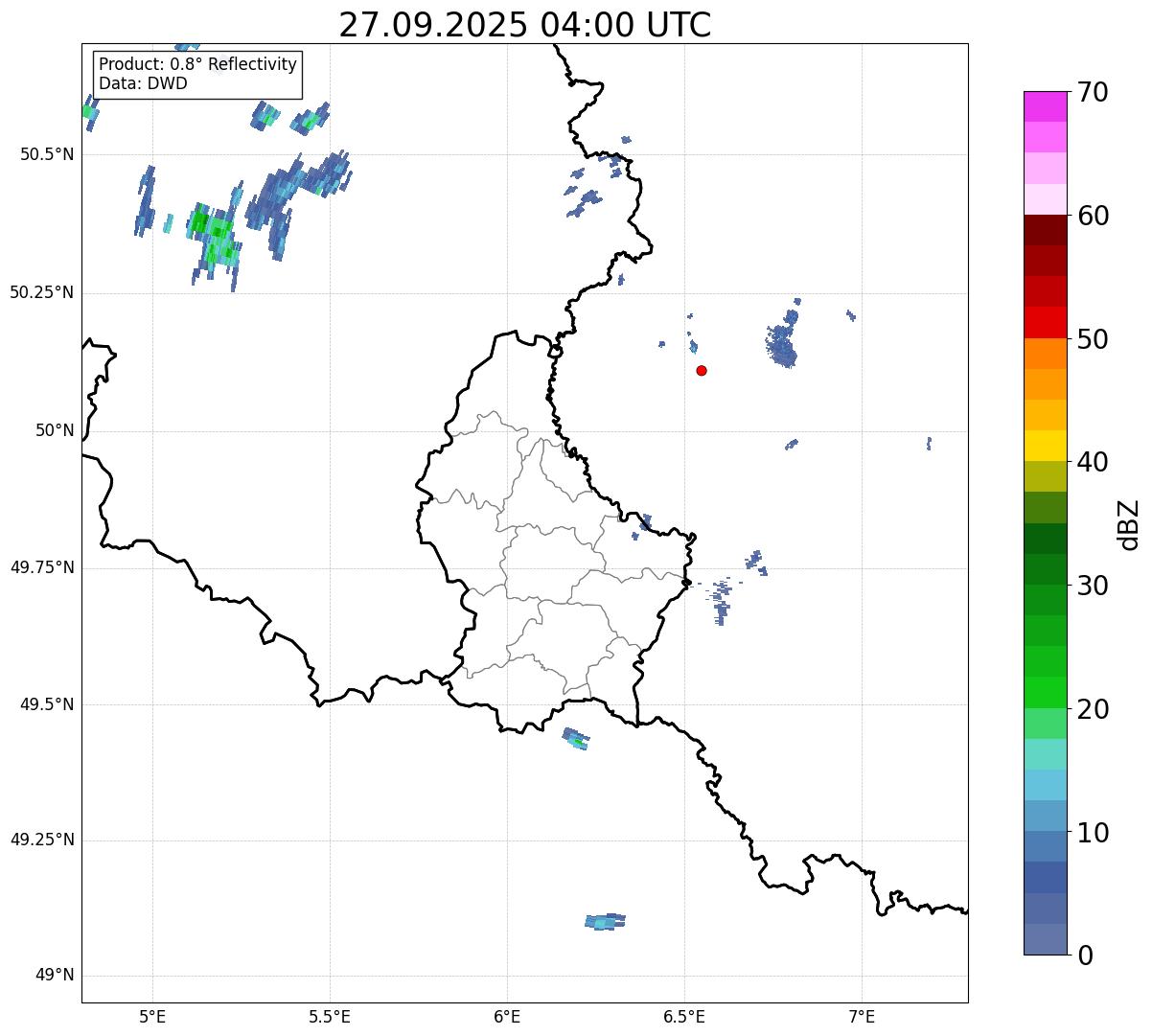The image size is (1152, 1036).
Task: Click the 5°E longitude label
Action: (153, 1016)
